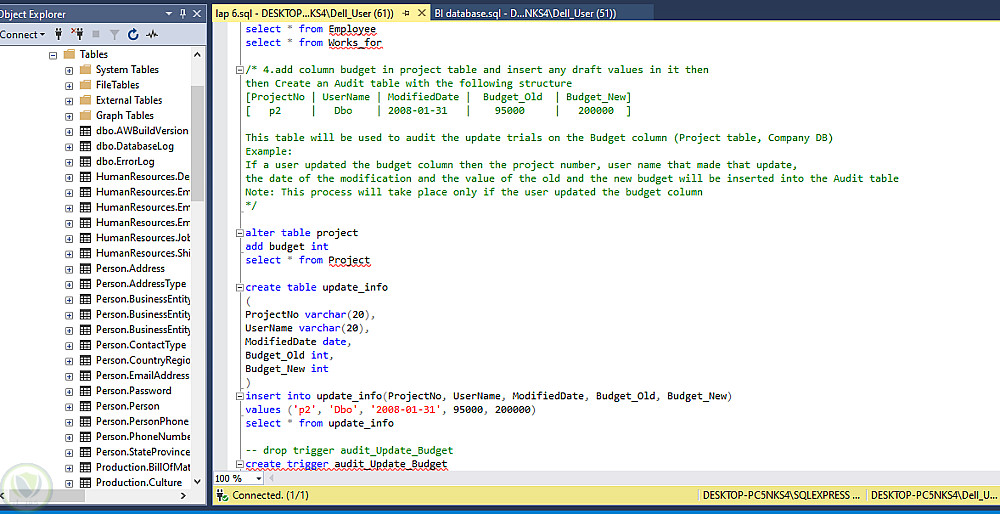The image size is (1000, 514).
Task: Click the Person.Password table icon
Action: tap(85, 391)
